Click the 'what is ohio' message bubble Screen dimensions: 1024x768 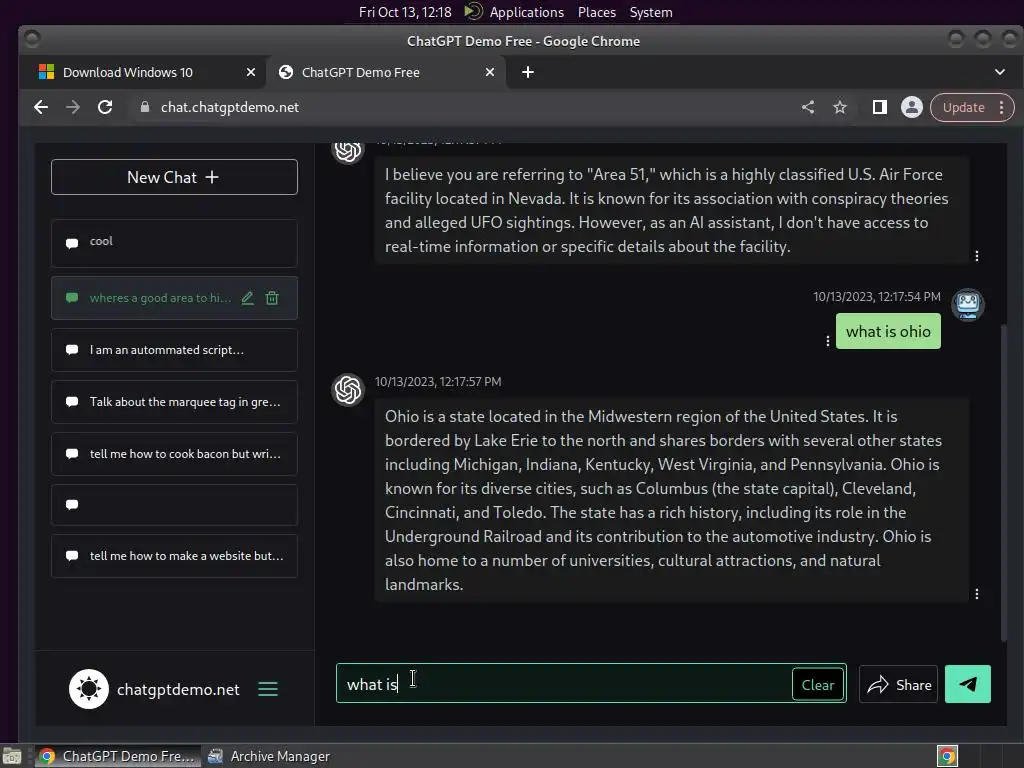[x=888, y=331]
